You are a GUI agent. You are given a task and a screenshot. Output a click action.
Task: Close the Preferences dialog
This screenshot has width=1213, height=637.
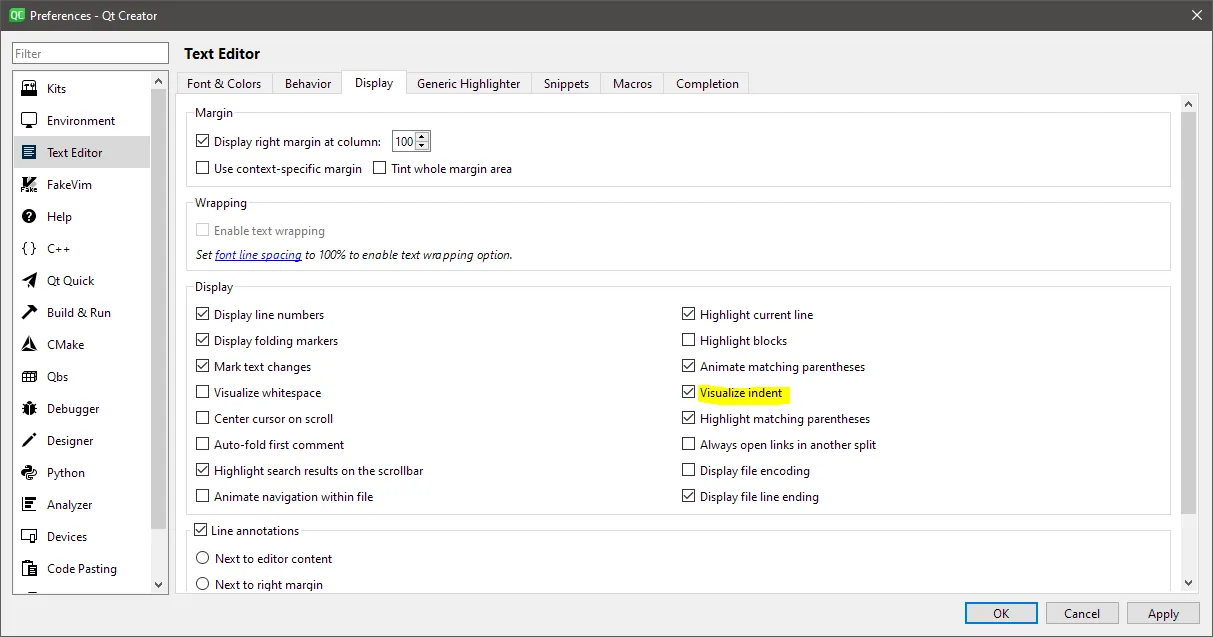pyautogui.click(x=1197, y=15)
